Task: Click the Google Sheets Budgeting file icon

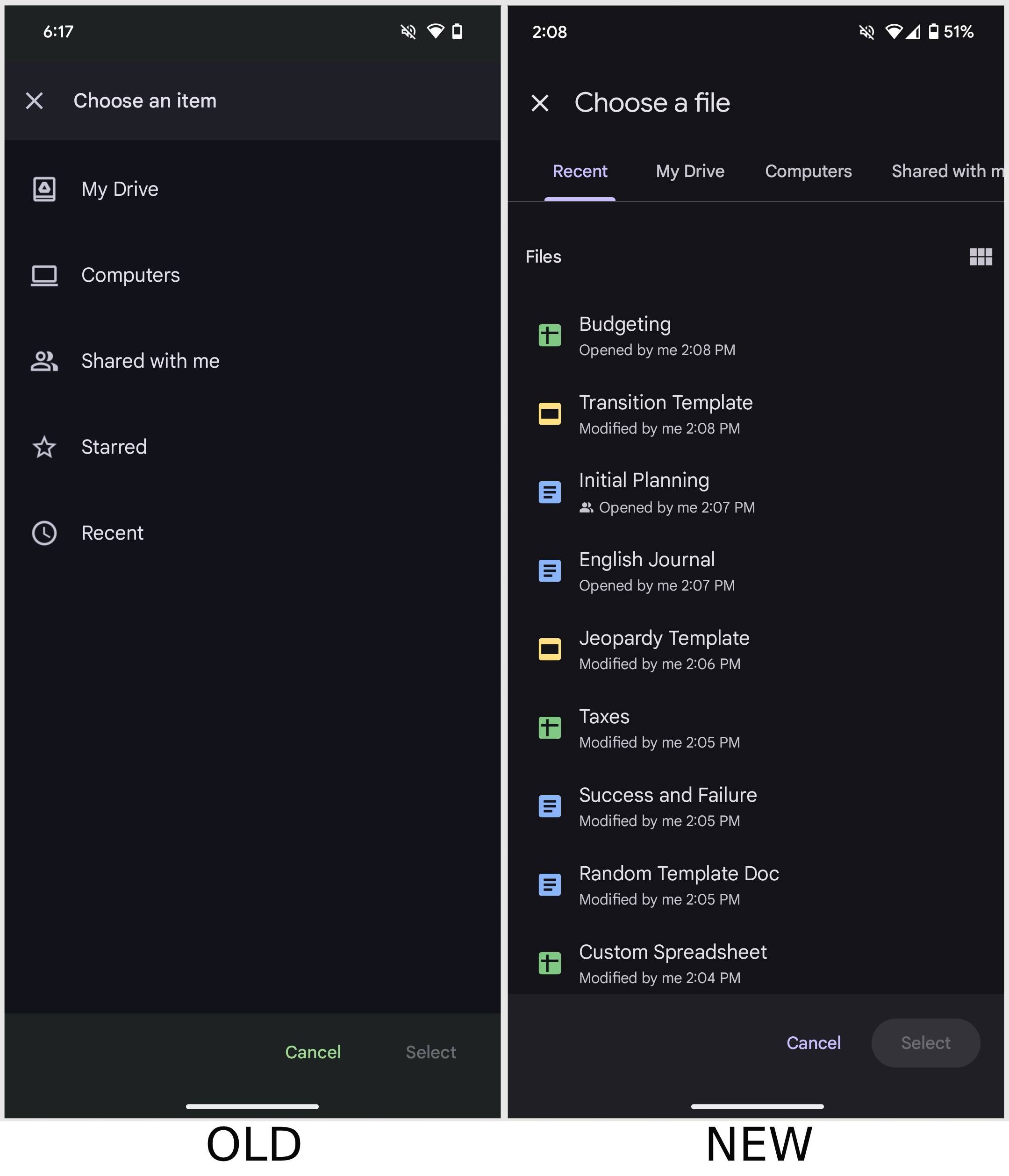Action: [x=549, y=334]
